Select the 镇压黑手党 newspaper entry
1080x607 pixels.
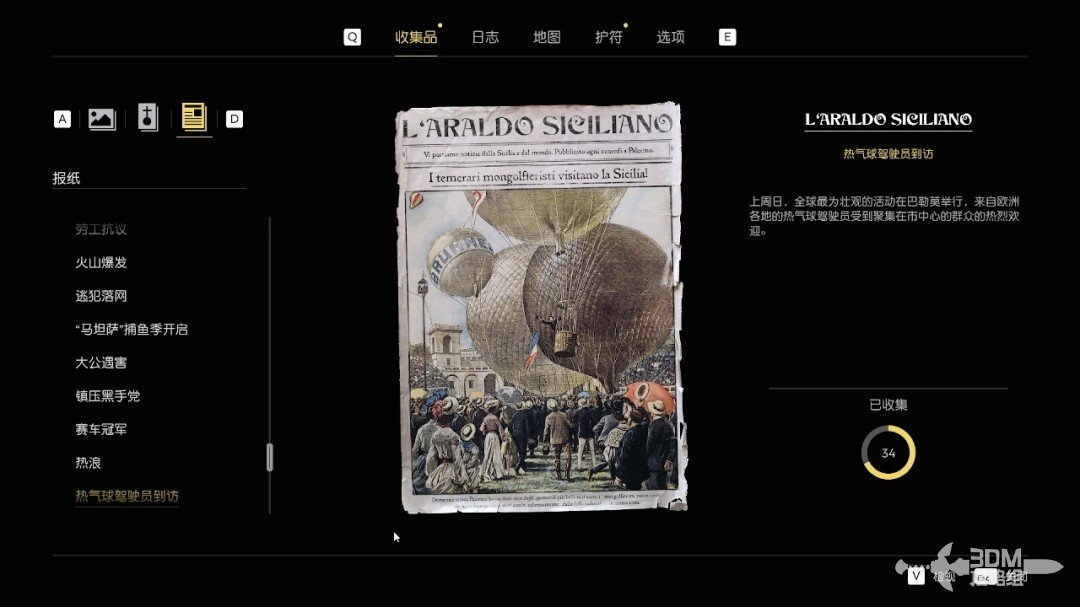[107, 396]
